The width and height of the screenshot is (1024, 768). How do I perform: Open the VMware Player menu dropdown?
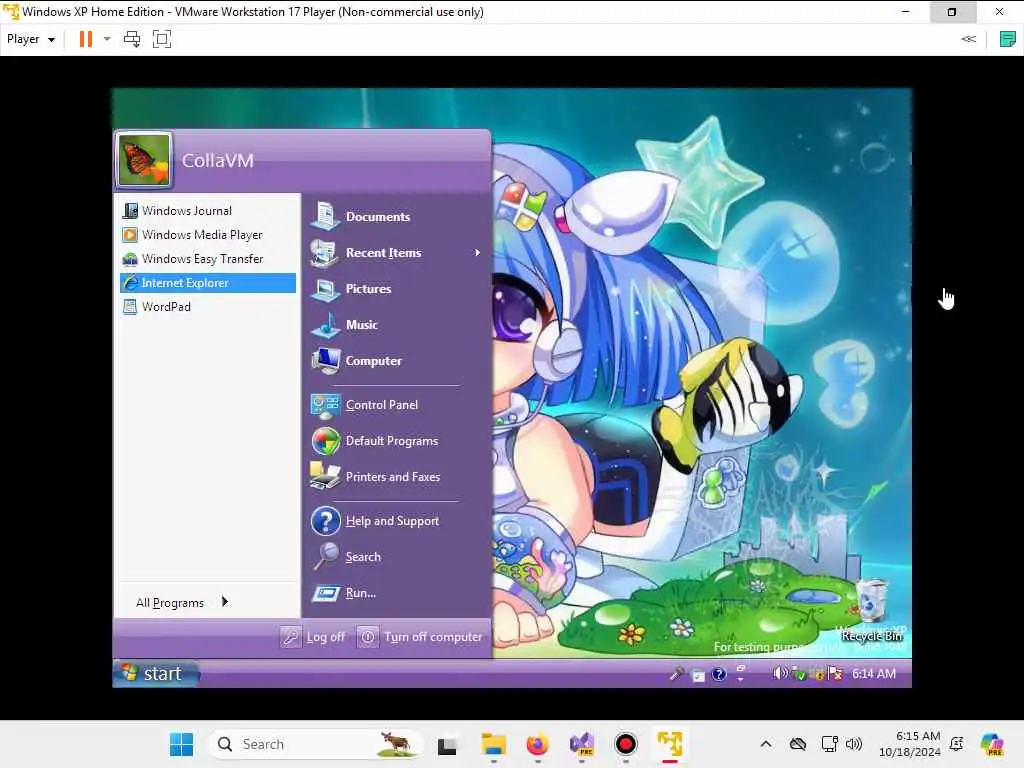tap(31, 39)
